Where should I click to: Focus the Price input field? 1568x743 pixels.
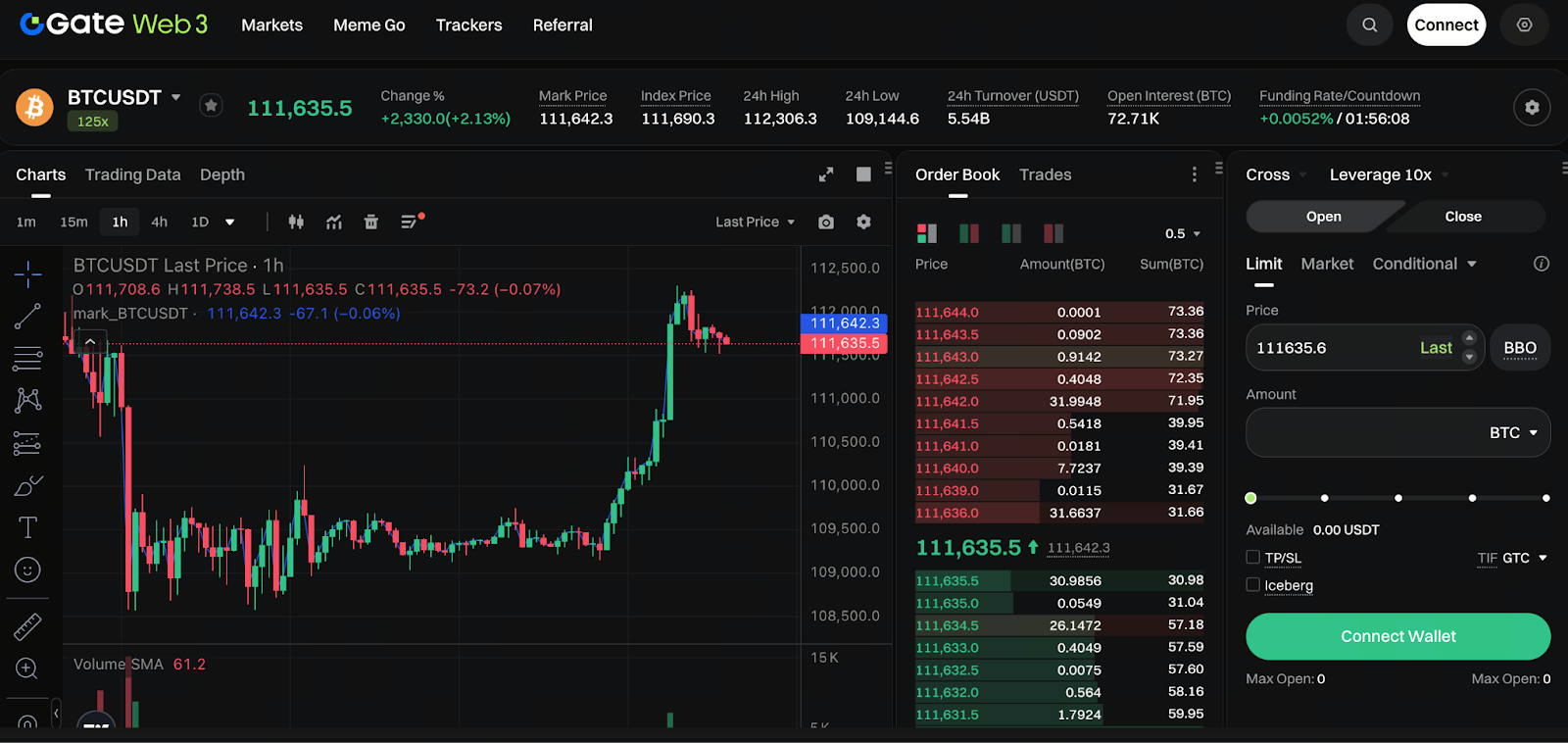tap(1365, 348)
